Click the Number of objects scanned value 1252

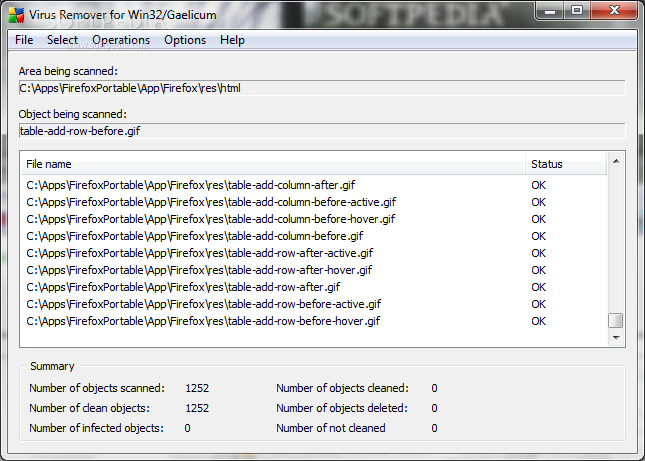pyautogui.click(x=197, y=388)
